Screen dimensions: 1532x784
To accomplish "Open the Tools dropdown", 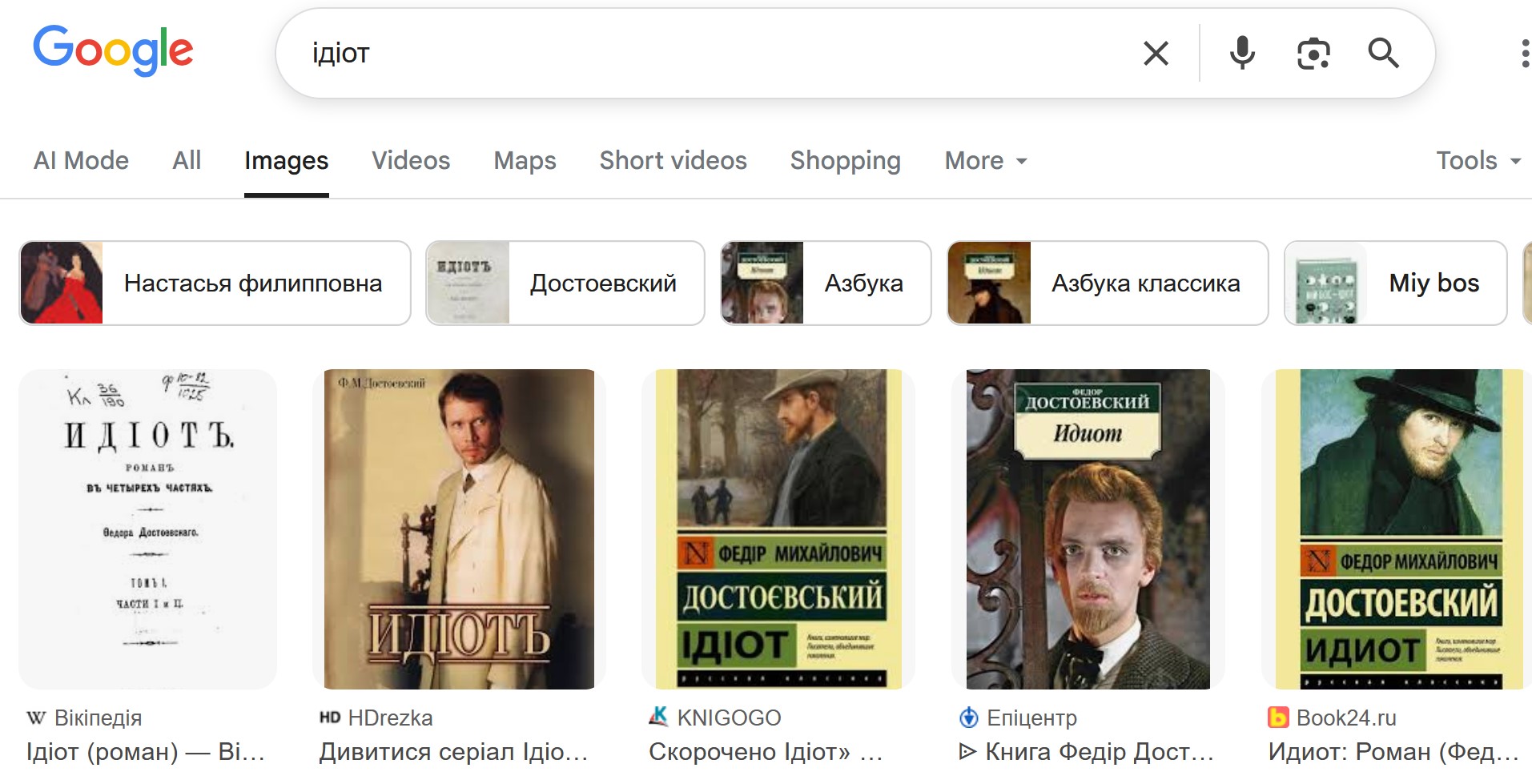I will 1478,161.
